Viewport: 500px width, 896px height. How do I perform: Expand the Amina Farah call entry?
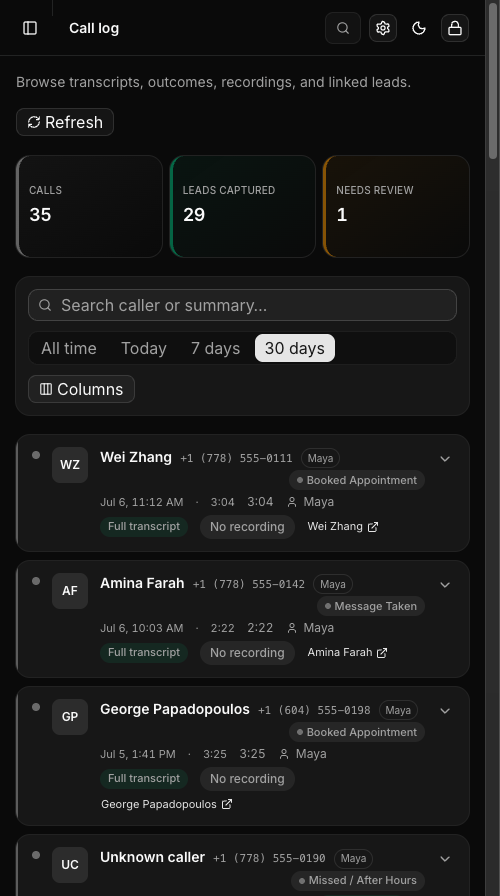pyautogui.click(x=445, y=585)
